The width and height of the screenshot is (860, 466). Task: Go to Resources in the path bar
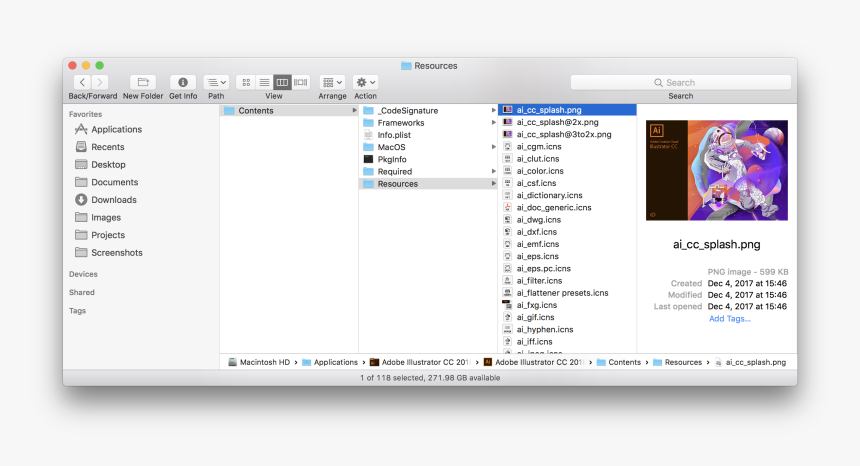tap(678, 362)
